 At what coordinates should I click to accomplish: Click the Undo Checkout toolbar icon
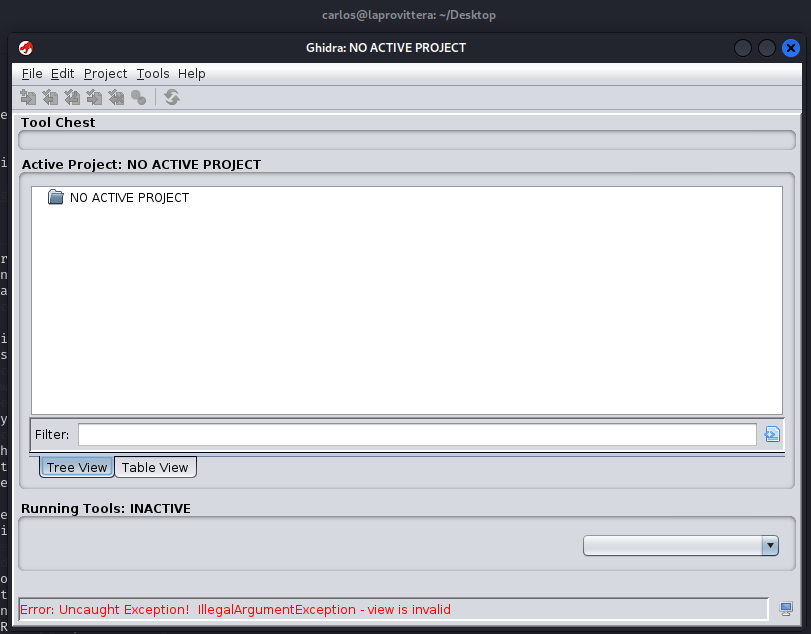coord(116,97)
